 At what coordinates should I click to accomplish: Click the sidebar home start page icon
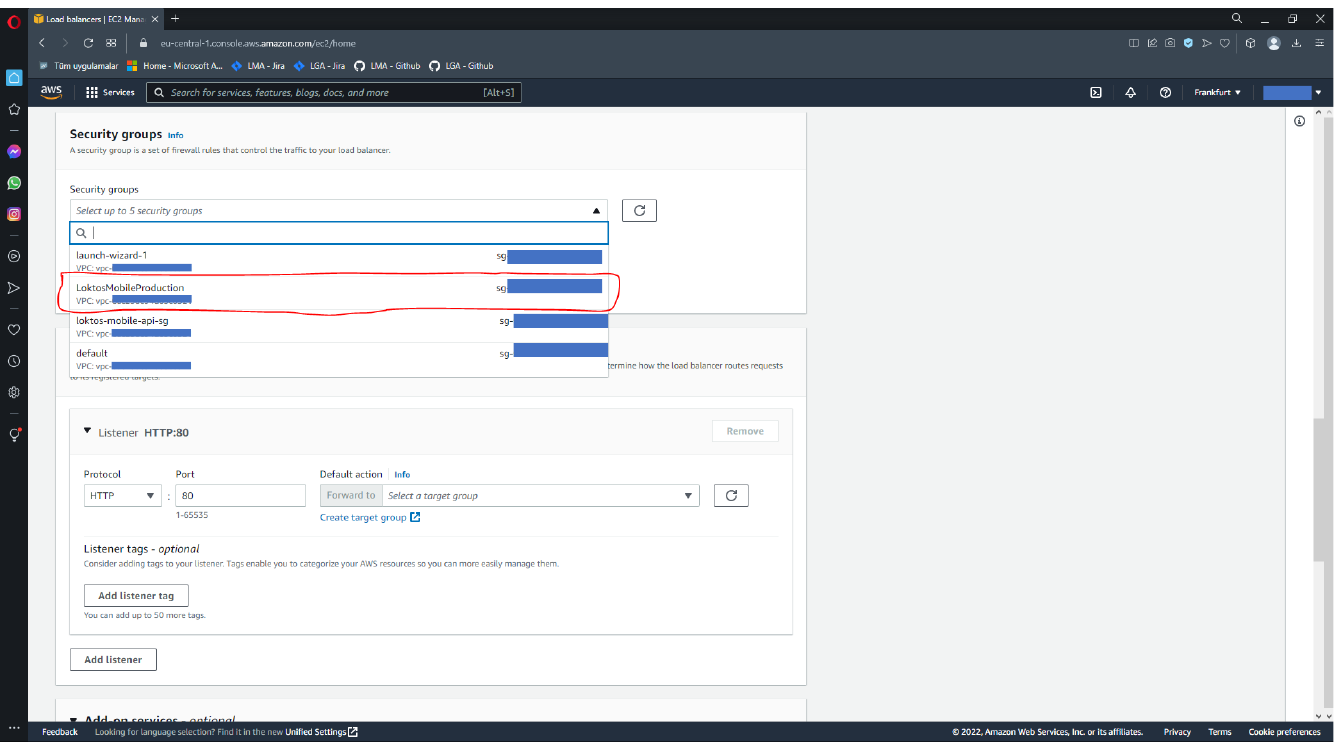tap(14, 77)
